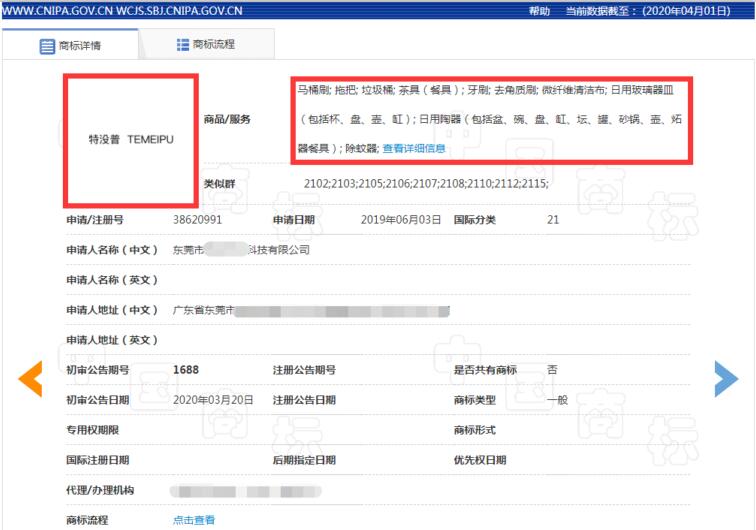Select the 申请/注册号 label
This screenshot has width=756, height=530.
(94, 220)
